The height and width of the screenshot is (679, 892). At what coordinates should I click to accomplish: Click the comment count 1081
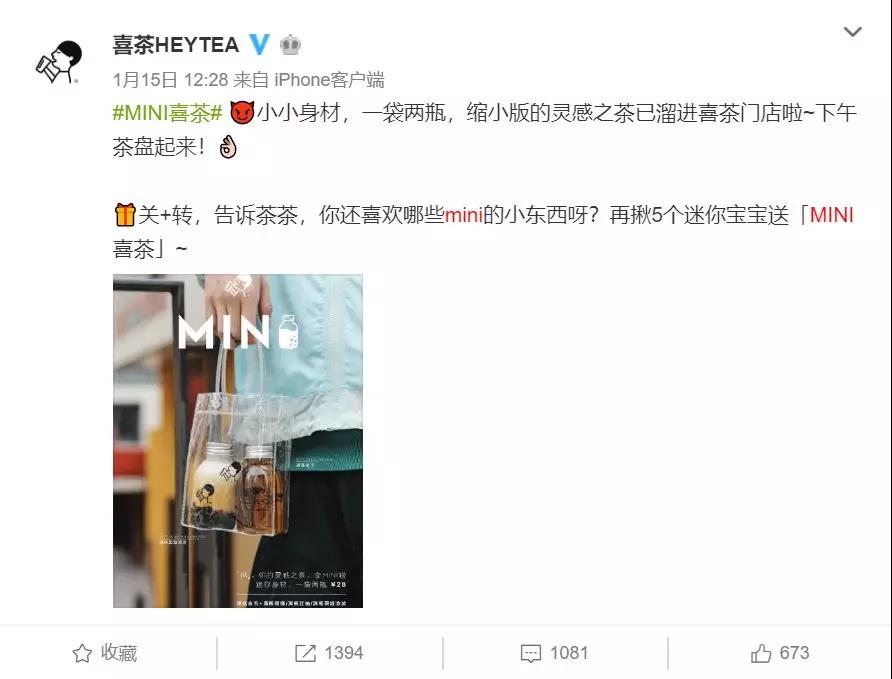(x=569, y=653)
